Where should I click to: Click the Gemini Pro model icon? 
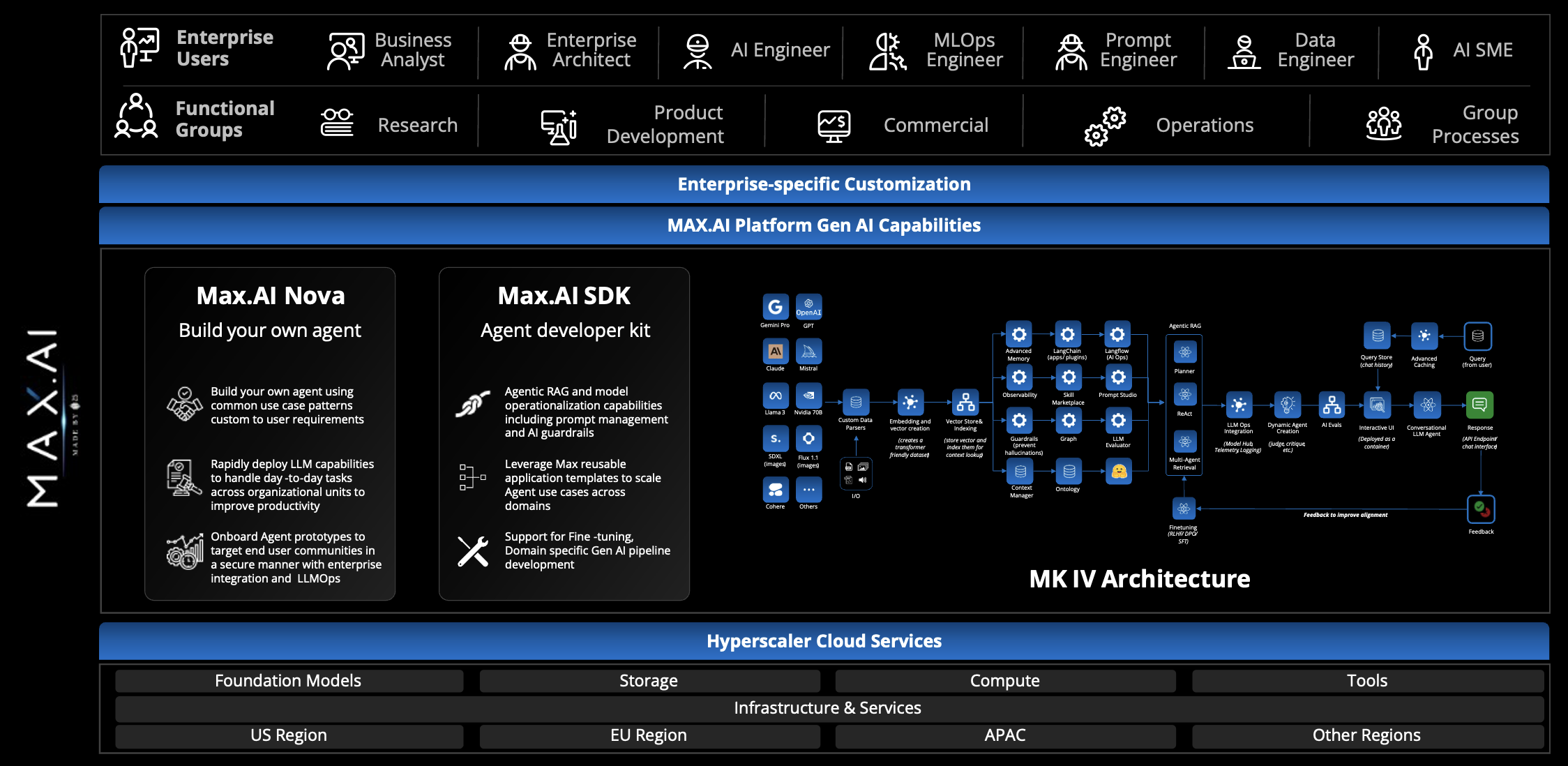(x=775, y=307)
